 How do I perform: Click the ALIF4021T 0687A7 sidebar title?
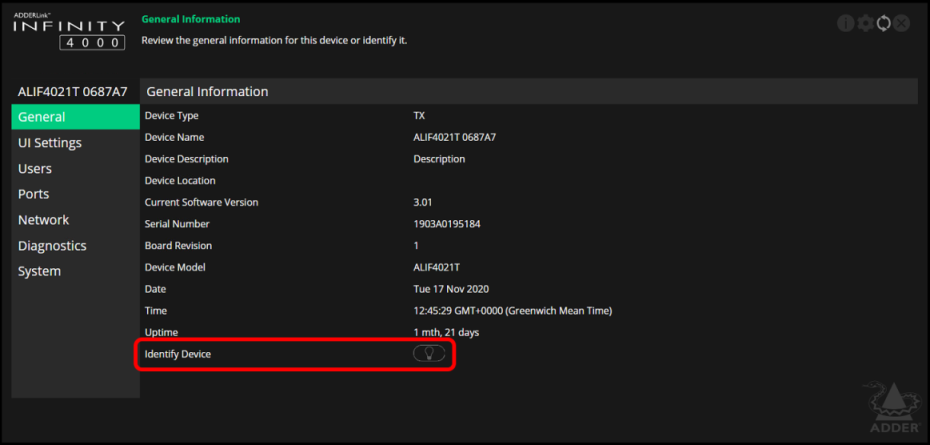point(73,92)
